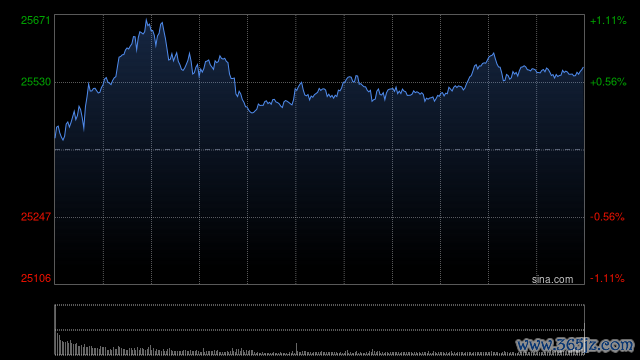Click the +1.11% percentage label

coord(608,20)
